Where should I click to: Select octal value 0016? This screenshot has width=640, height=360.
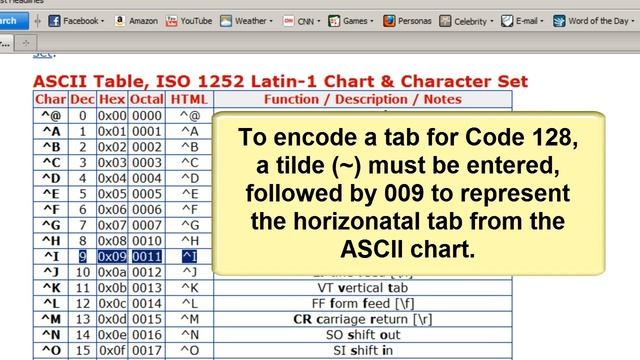coord(147,335)
